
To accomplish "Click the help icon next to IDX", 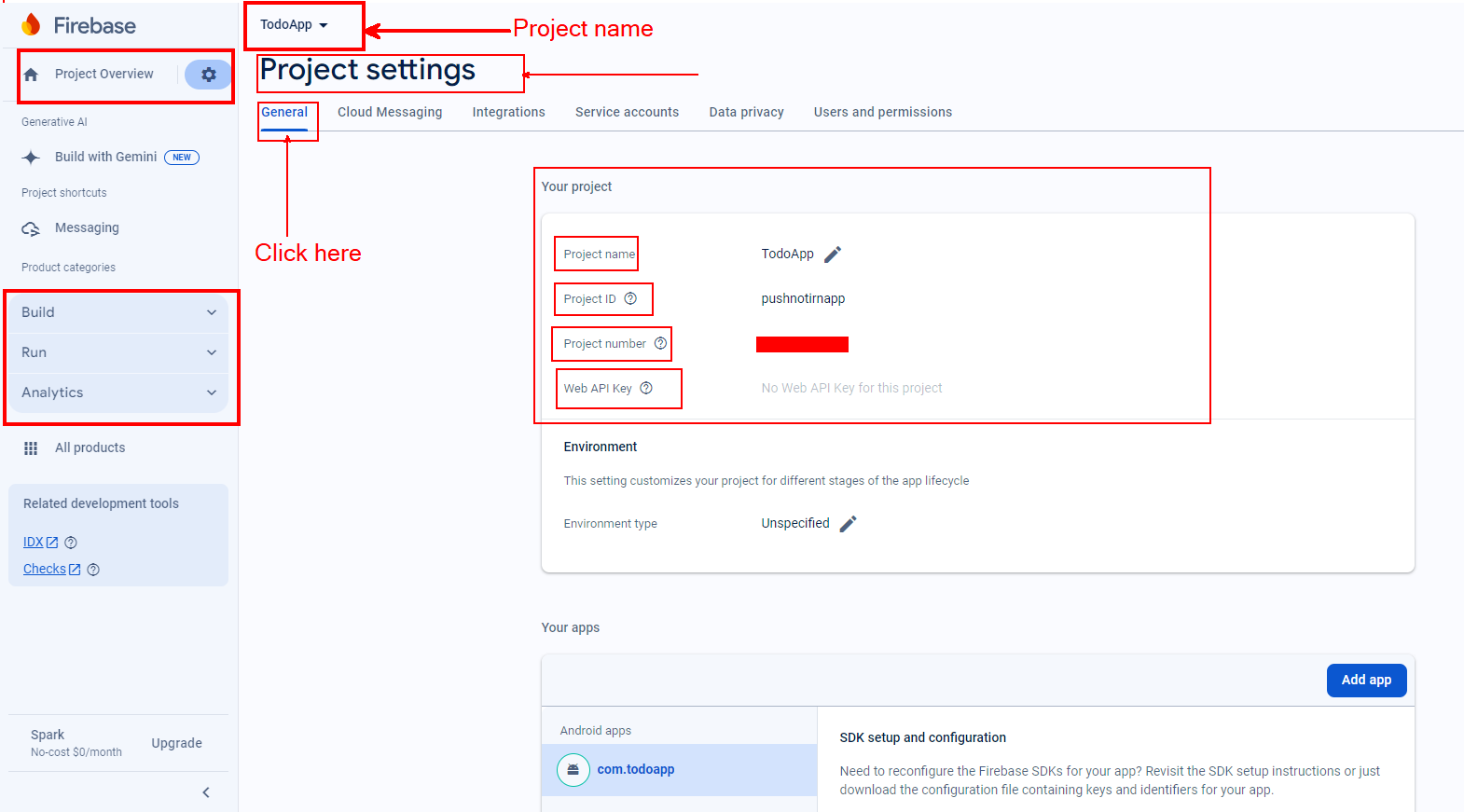I will pos(71,543).
